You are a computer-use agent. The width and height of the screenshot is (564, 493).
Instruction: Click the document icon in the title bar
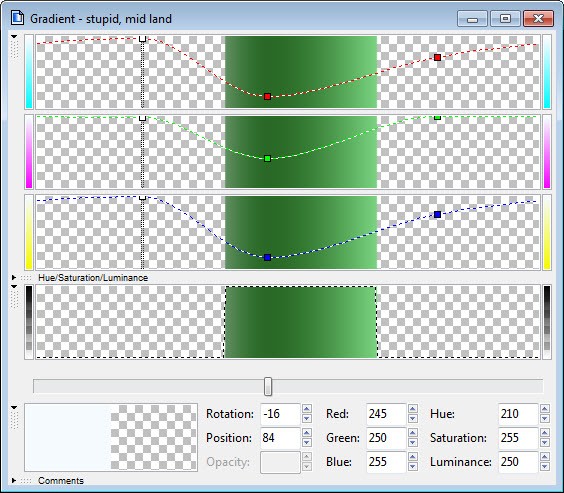pos(17,18)
